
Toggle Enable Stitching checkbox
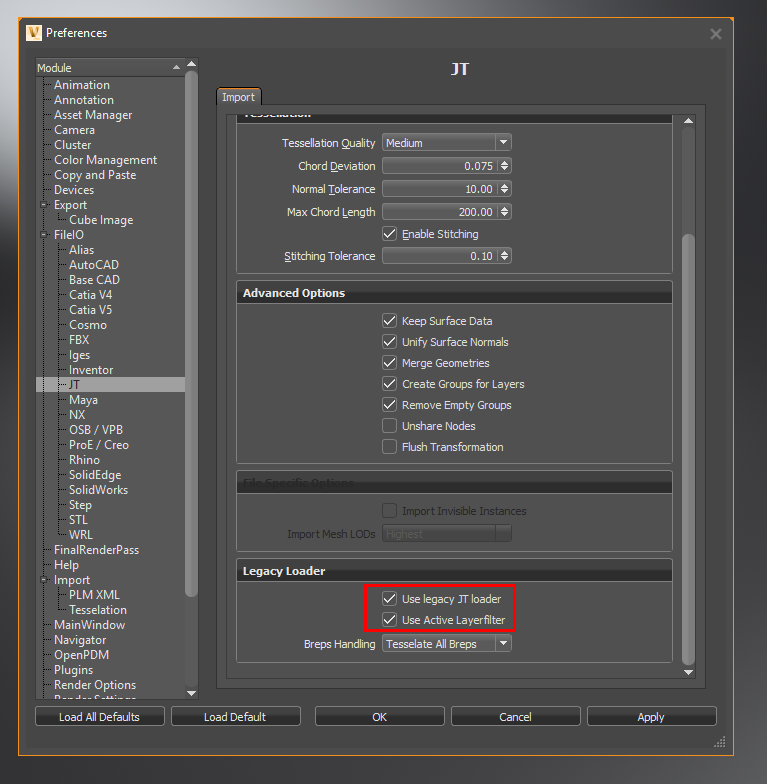(x=390, y=234)
